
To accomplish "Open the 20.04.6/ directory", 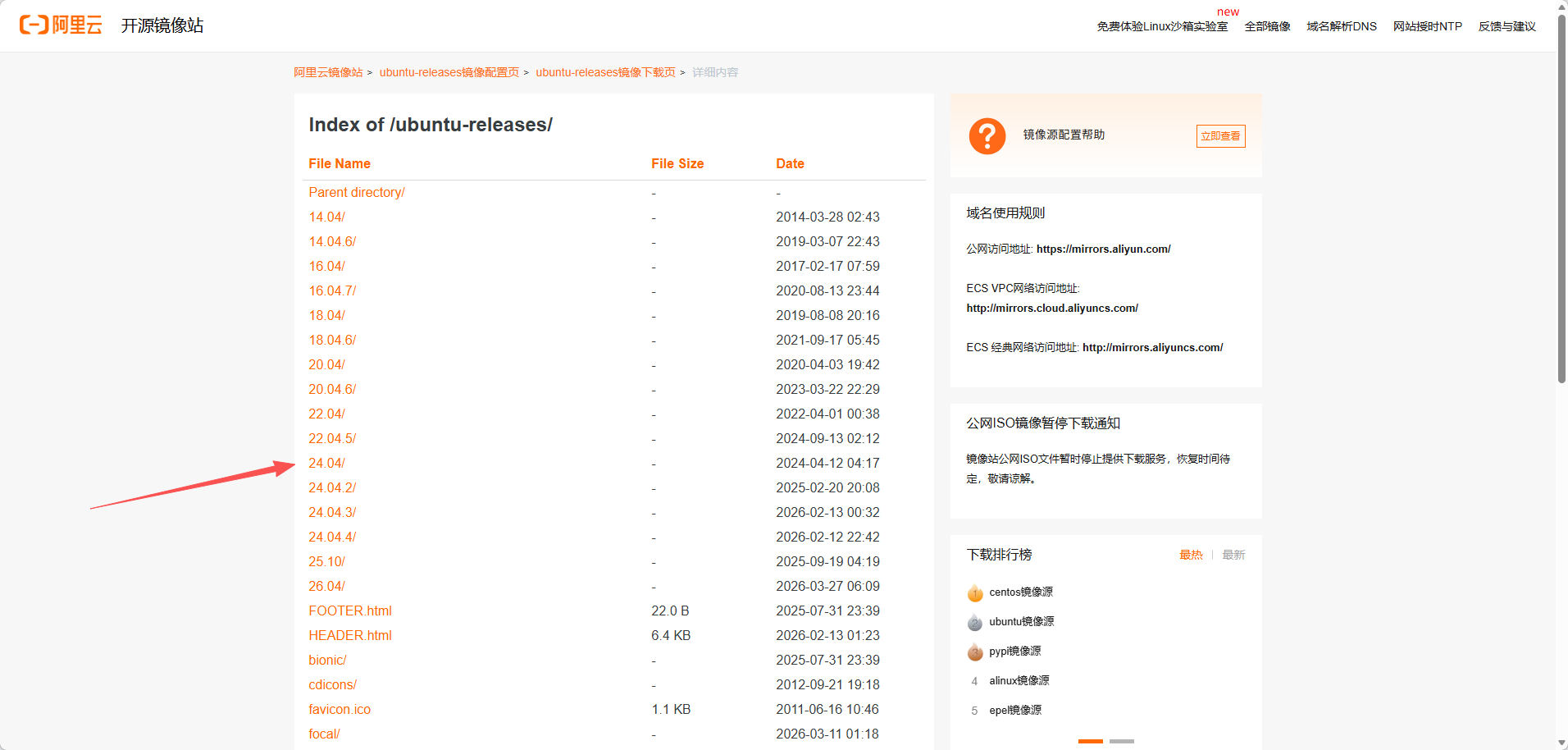I will 332,389.
